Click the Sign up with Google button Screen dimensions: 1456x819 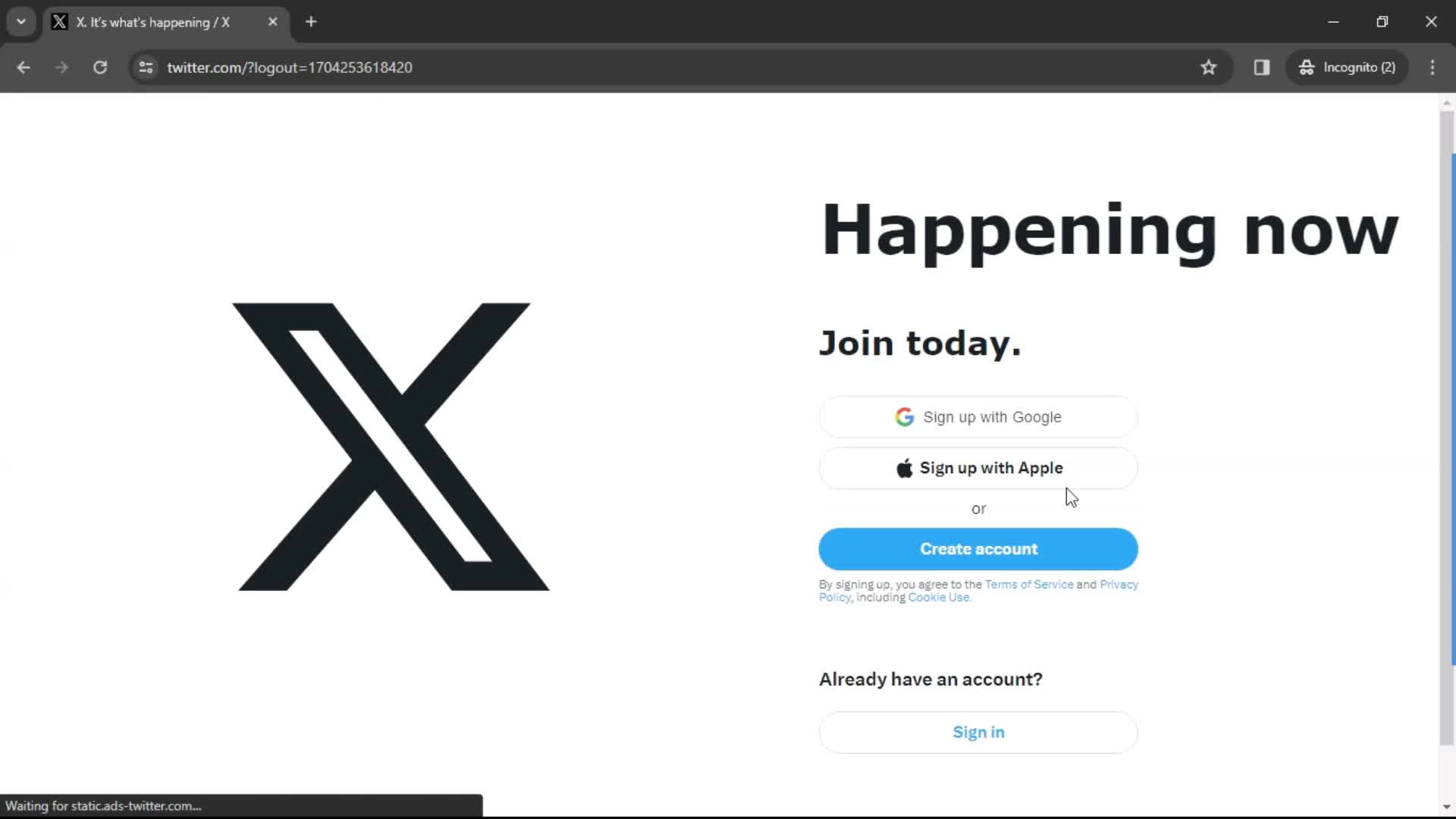coord(978,417)
